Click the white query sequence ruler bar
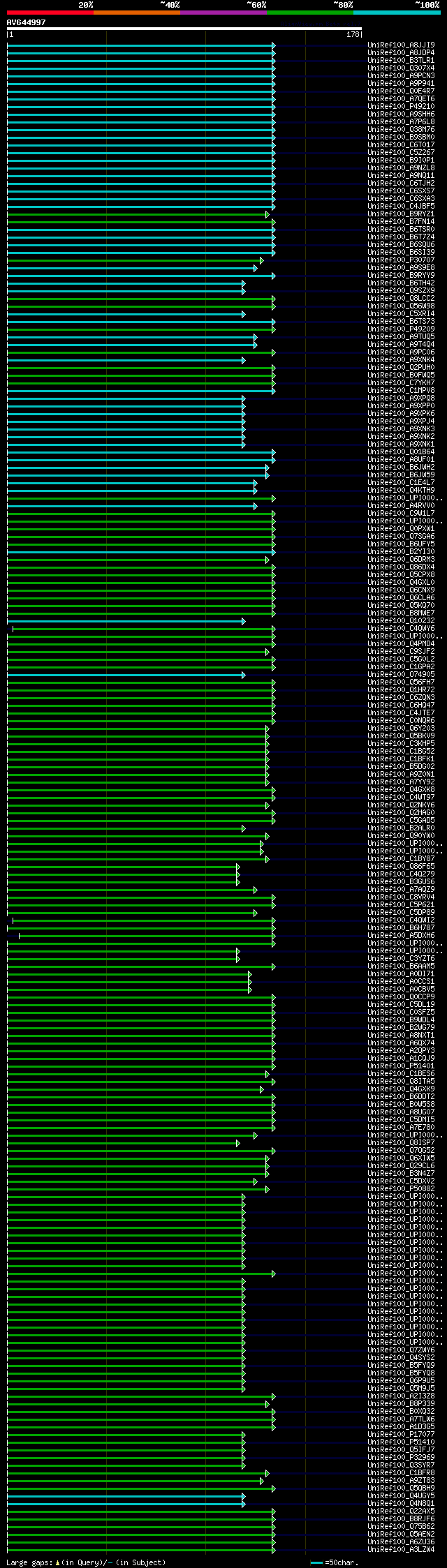 point(184,29)
